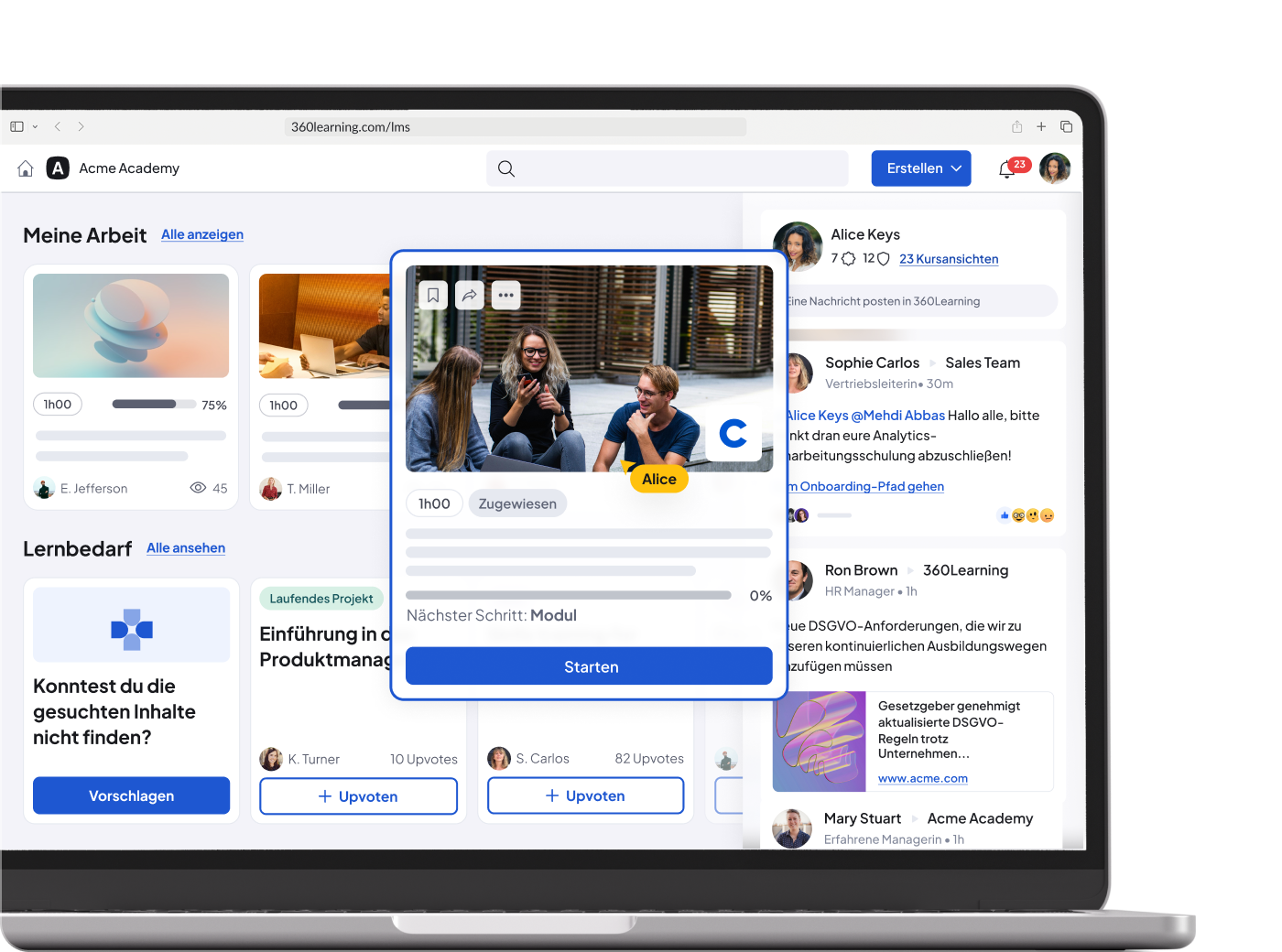Expand the browser sidebar dropdown arrow
The image size is (1282, 952).
34,126
